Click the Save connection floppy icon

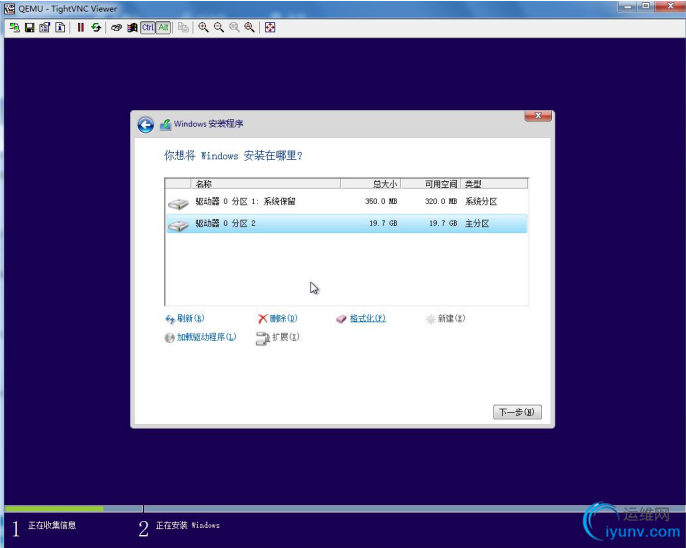pyautogui.click(x=29, y=28)
